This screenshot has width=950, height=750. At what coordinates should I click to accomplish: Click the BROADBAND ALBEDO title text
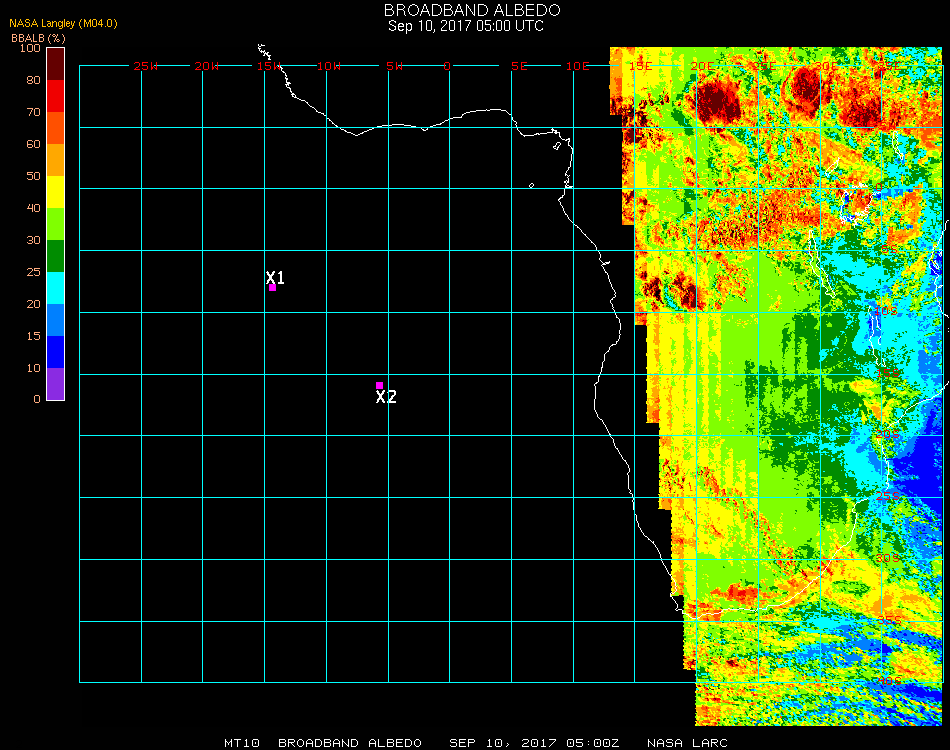[466, 10]
